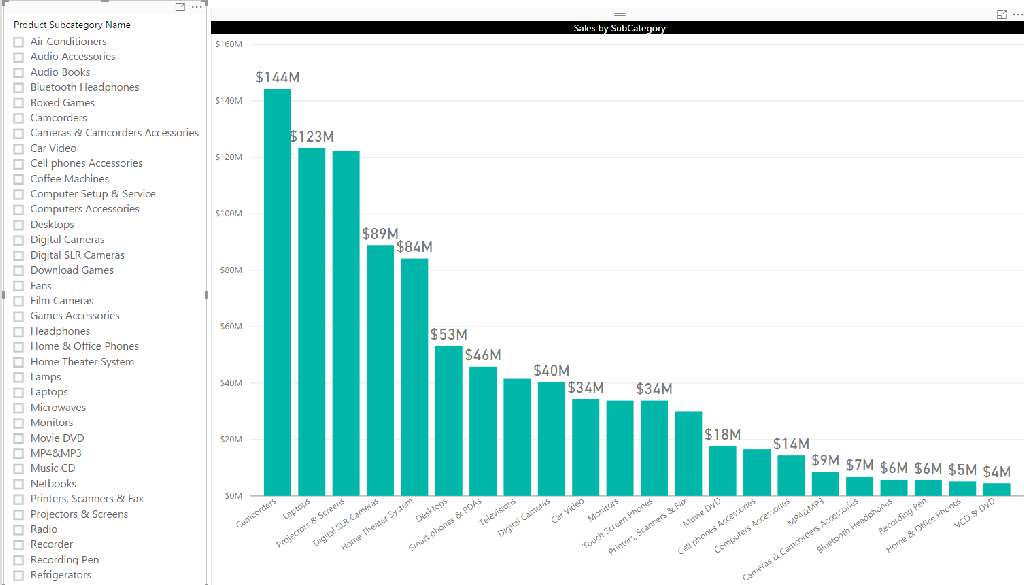Click Recording Pen x-axis label
The image size is (1024, 585).
[903, 516]
